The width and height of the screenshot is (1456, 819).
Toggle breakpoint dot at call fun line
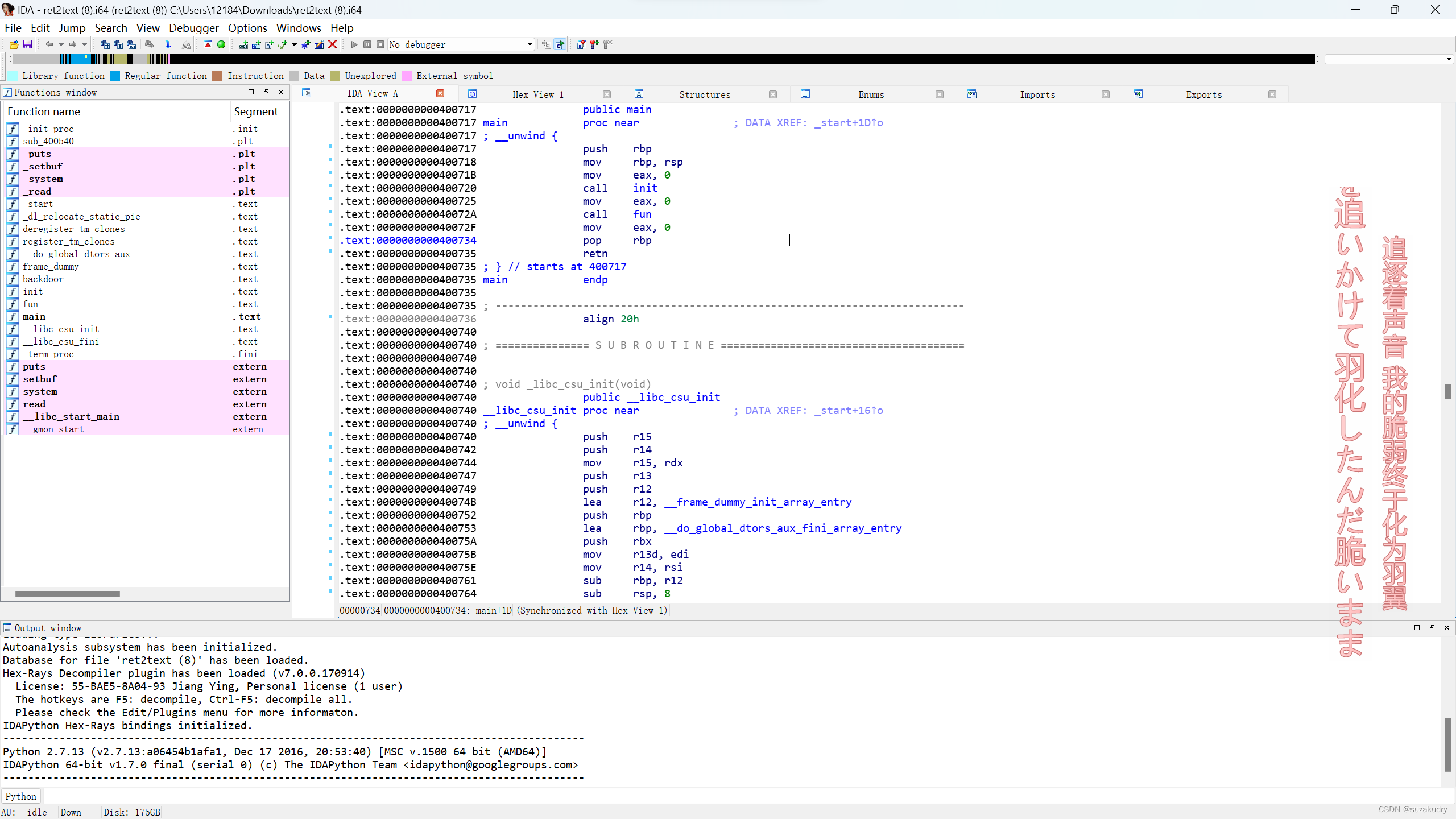click(x=330, y=213)
